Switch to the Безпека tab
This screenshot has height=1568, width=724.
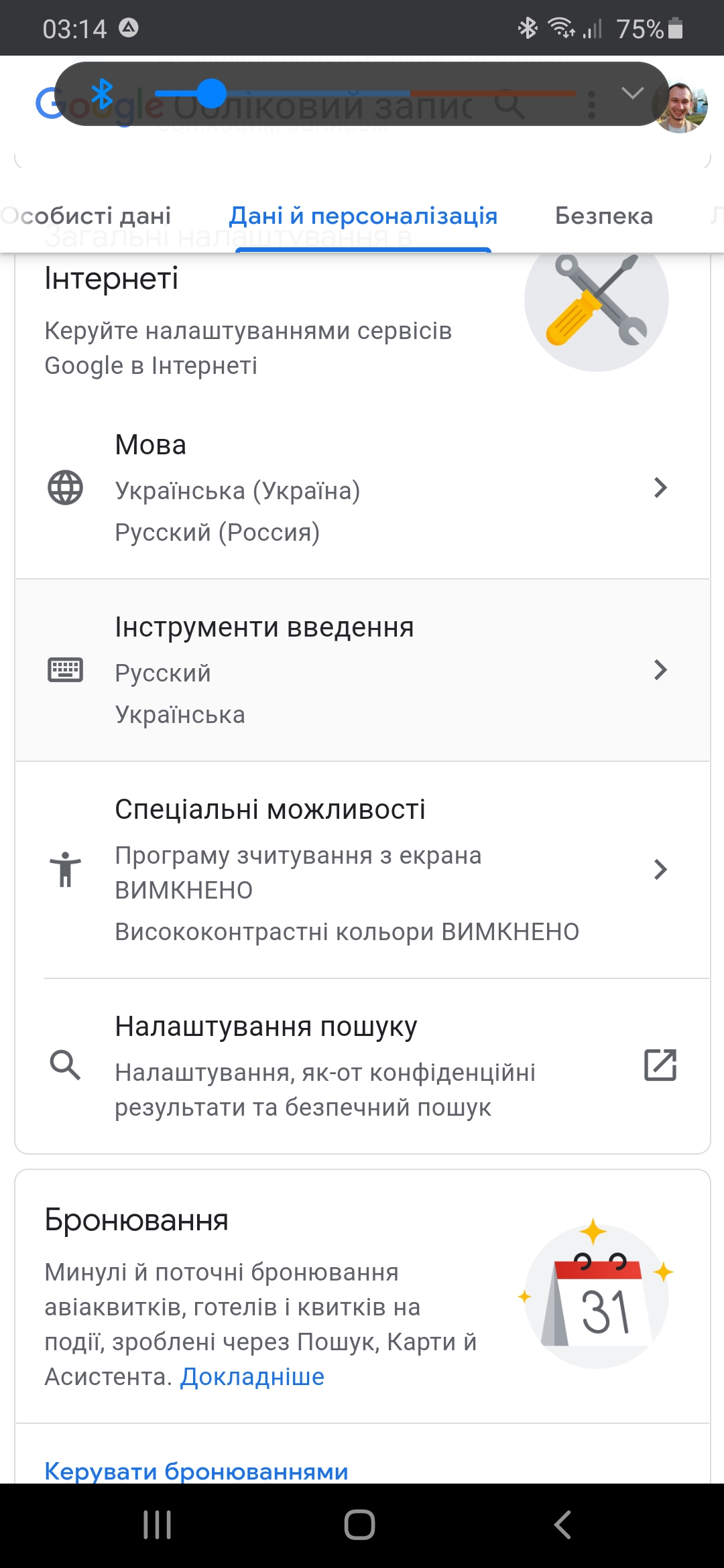[604, 216]
